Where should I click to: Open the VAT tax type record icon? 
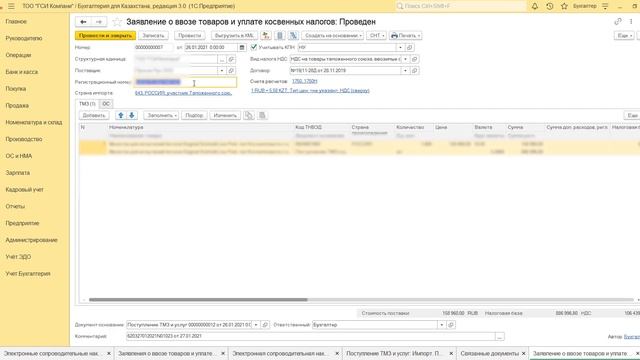pyautogui.click(x=415, y=59)
